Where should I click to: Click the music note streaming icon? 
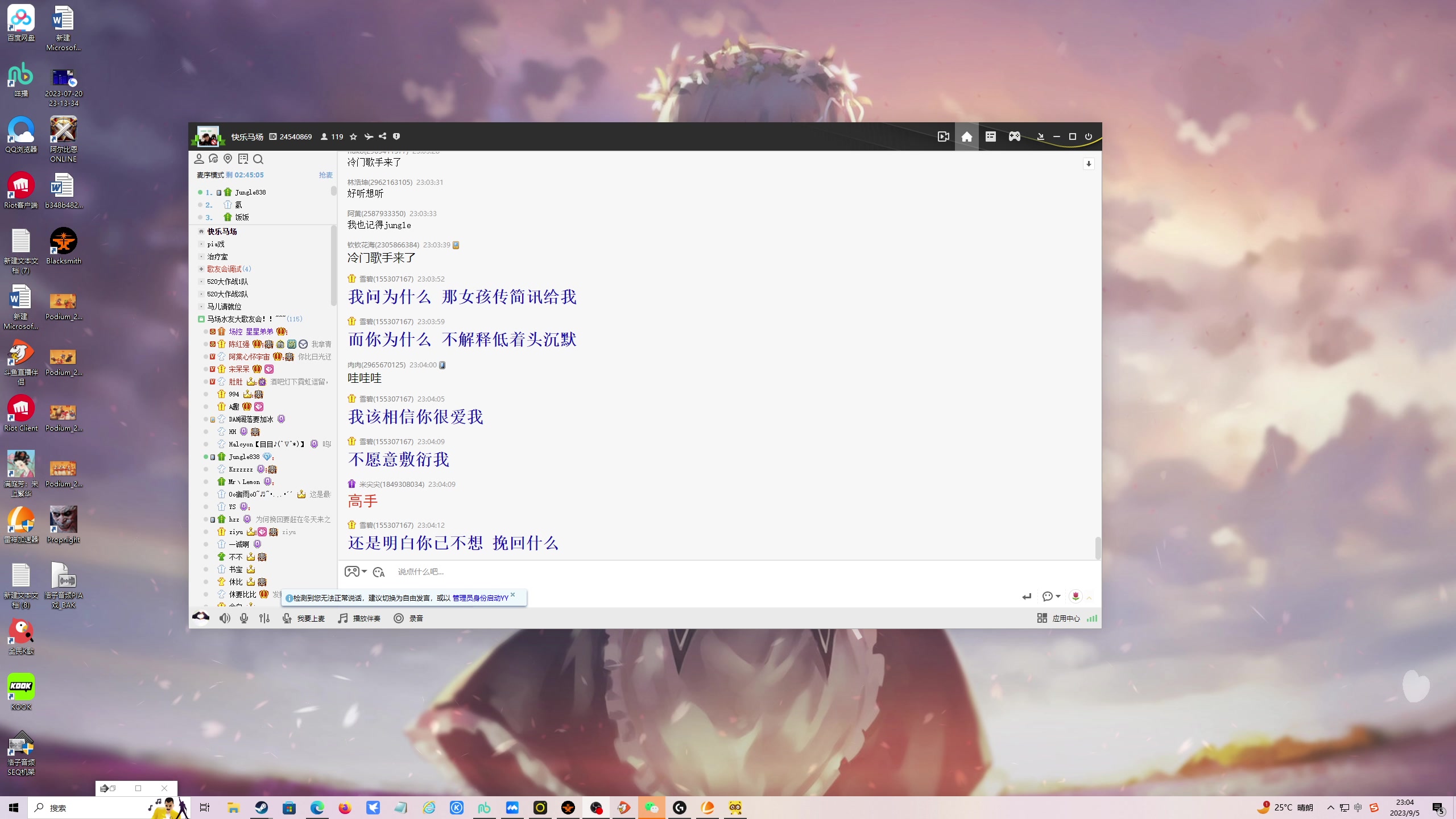(343, 618)
